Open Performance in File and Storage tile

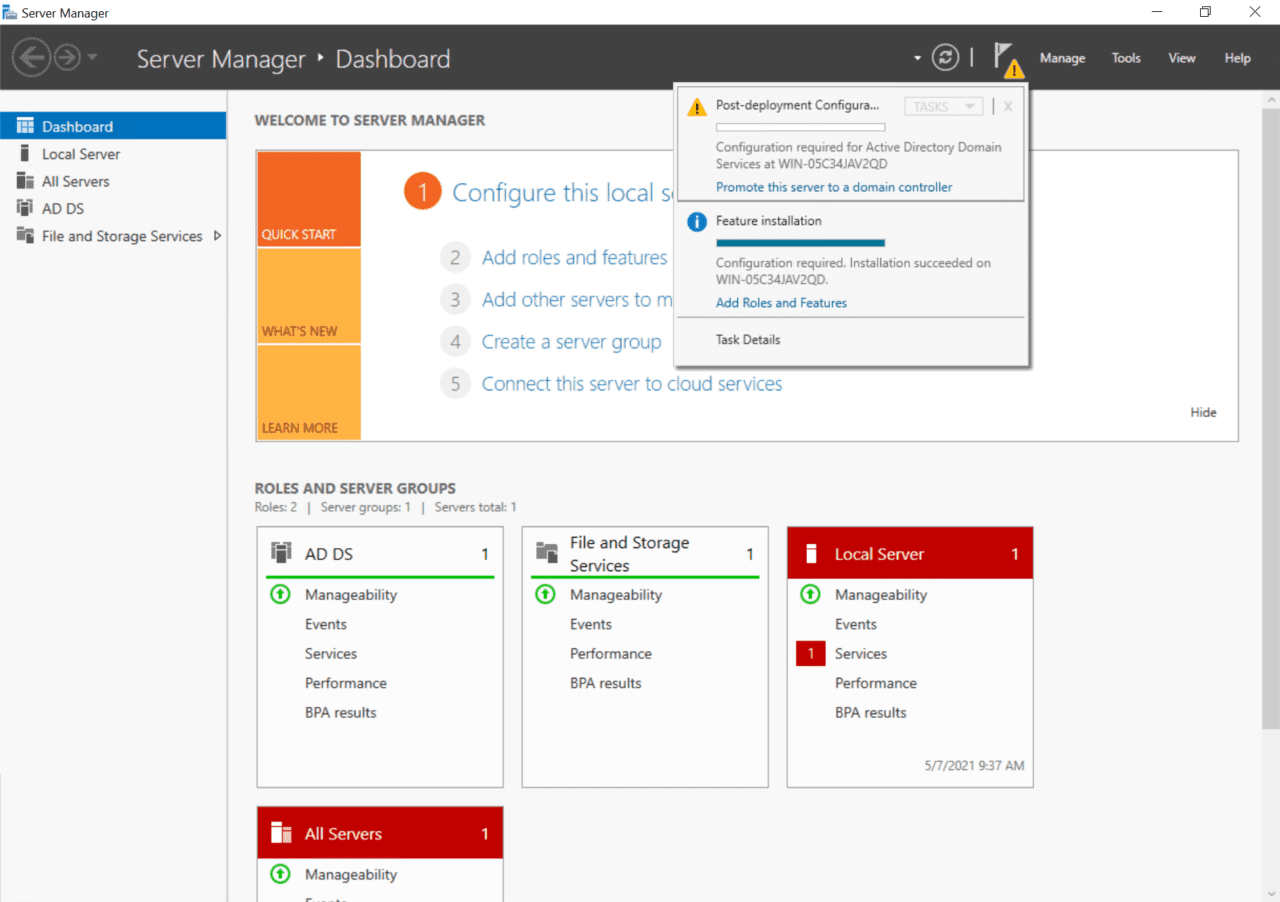(611, 654)
